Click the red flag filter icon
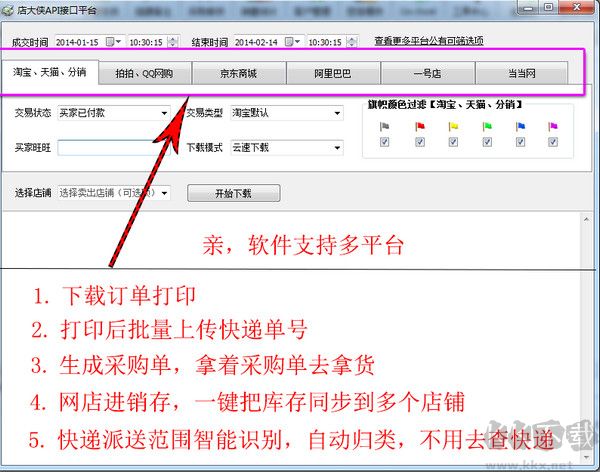600x472 pixels. coord(419,126)
